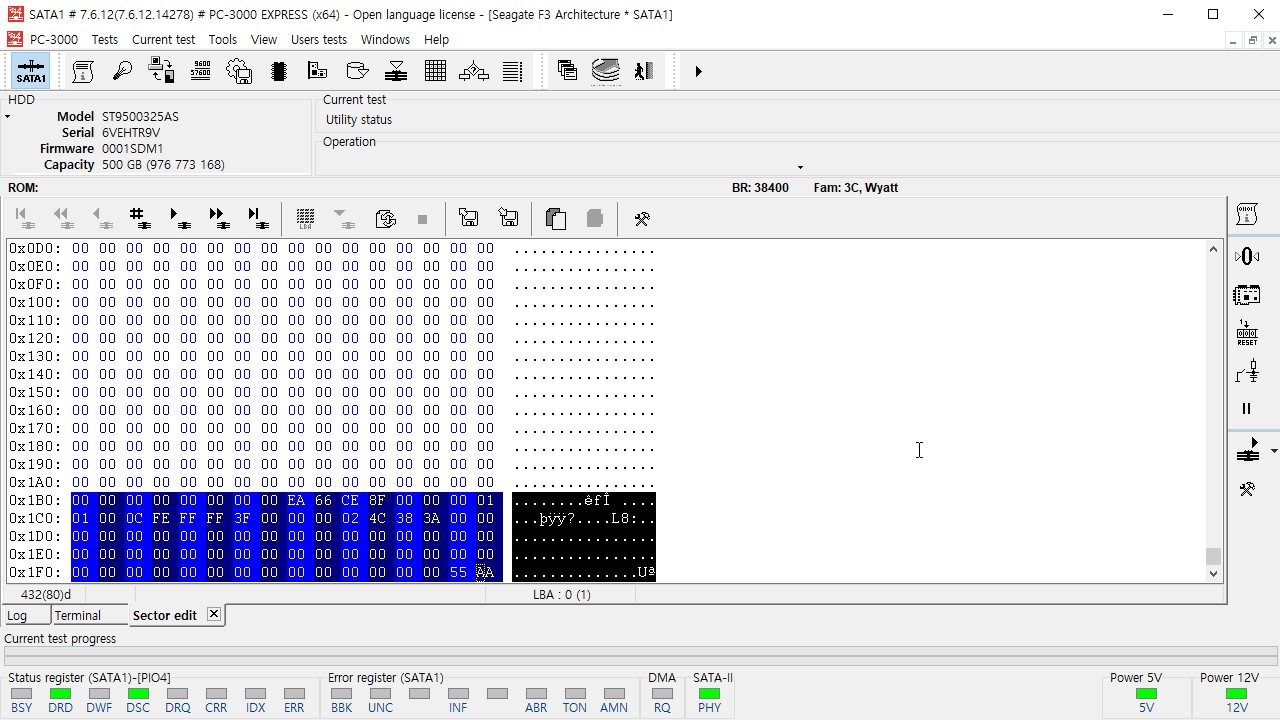1280x720 pixels.
Task: Open dropdown next to sidebar run icon
Action: [x=1272, y=451]
